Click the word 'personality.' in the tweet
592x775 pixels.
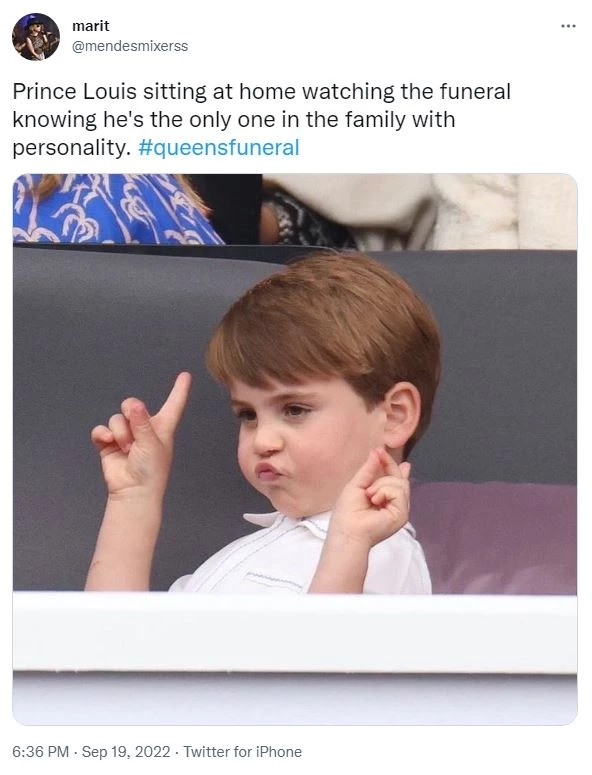coord(71,148)
